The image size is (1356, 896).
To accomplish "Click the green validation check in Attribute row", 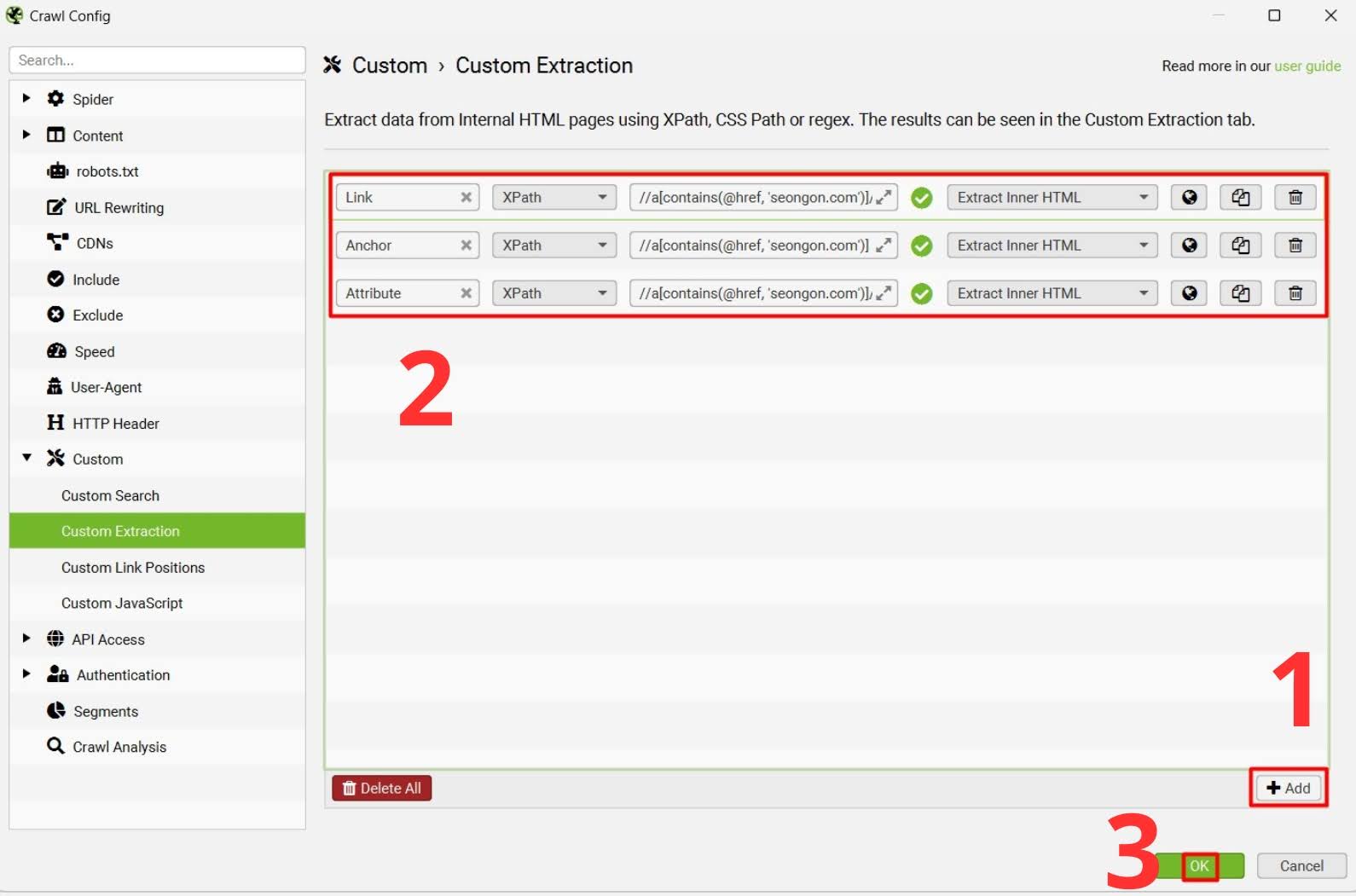I will 922,294.
